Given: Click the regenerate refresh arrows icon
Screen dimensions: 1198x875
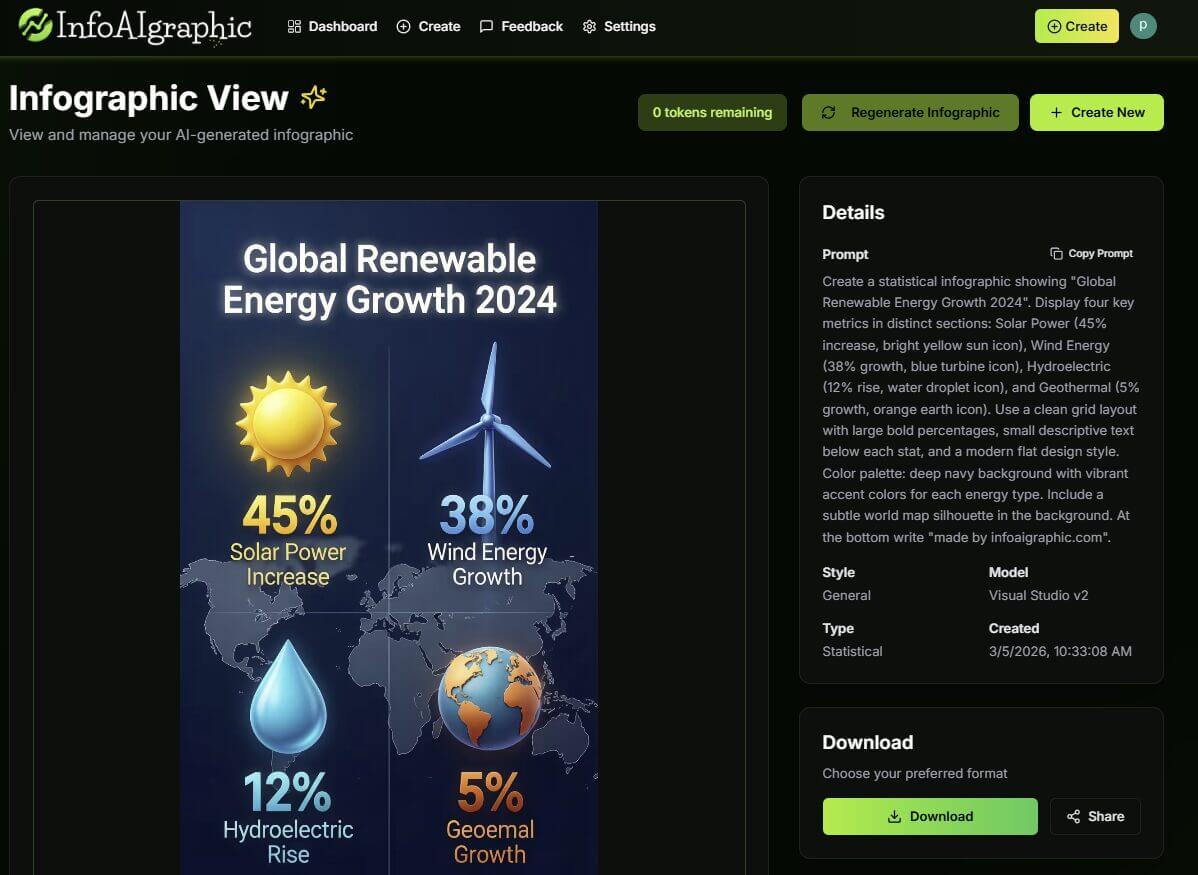Looking at the screenshot, I should [x=828, y=113].
